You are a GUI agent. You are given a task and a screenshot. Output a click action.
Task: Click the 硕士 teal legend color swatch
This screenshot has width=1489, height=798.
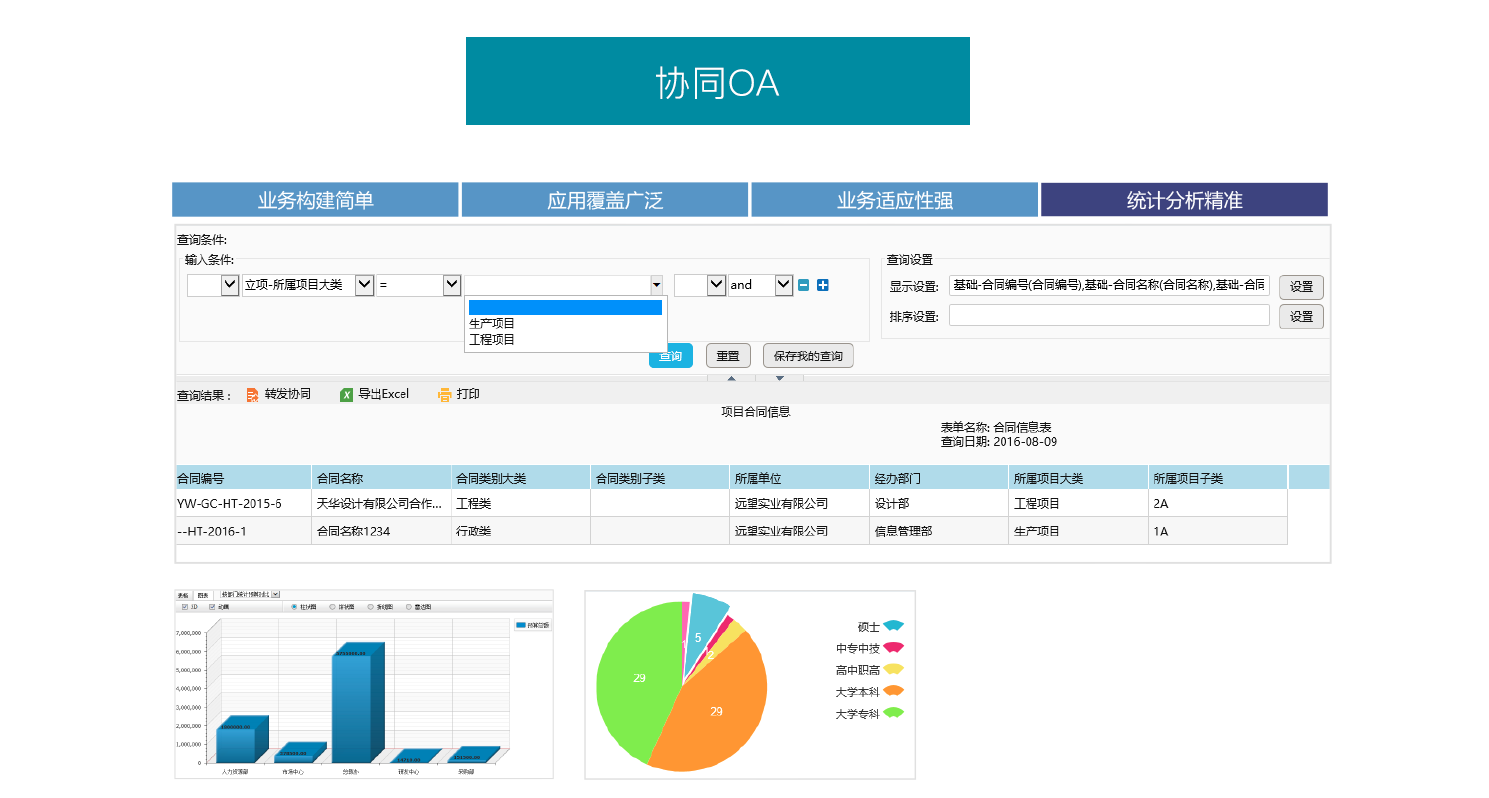(894, 626)
